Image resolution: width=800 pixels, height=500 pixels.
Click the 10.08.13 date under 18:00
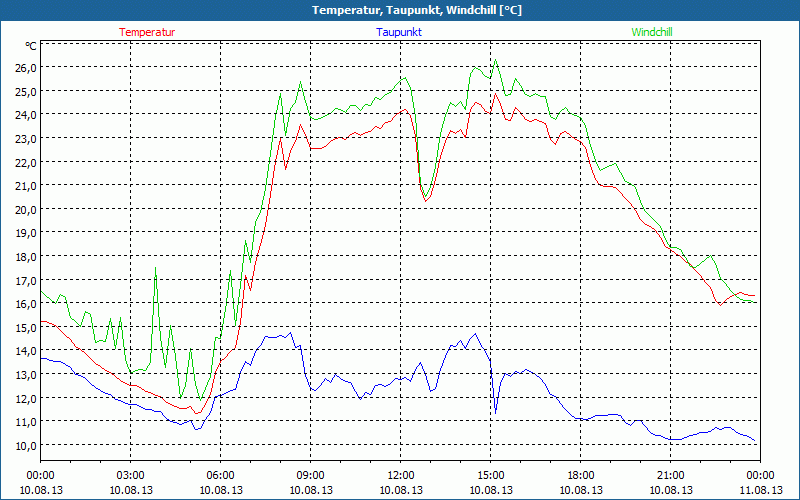click(581, 490)
